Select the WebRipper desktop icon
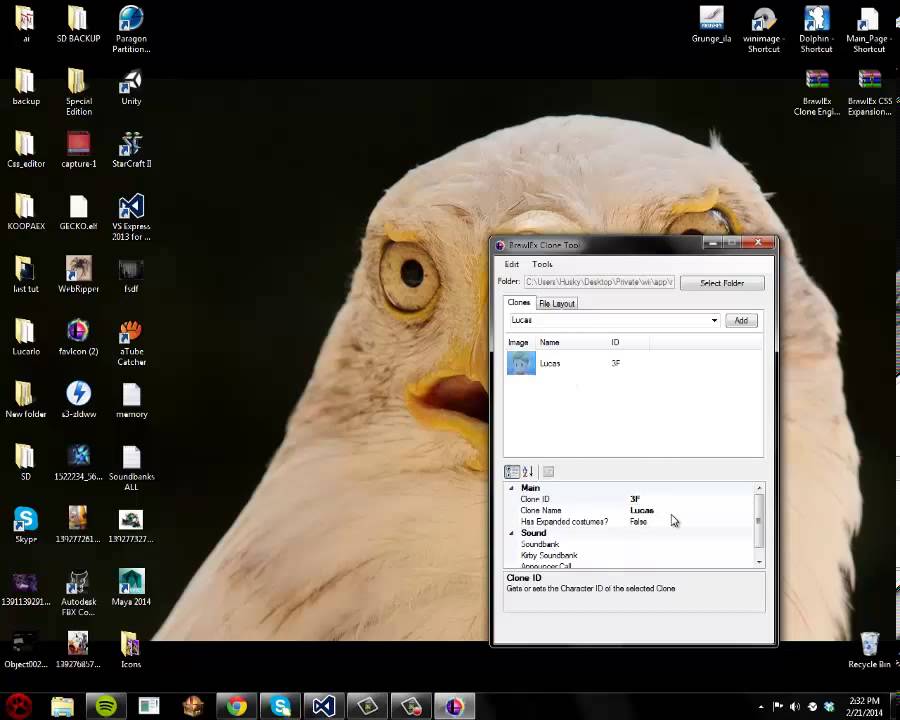The image size is (900, 720). pos(79,274)
